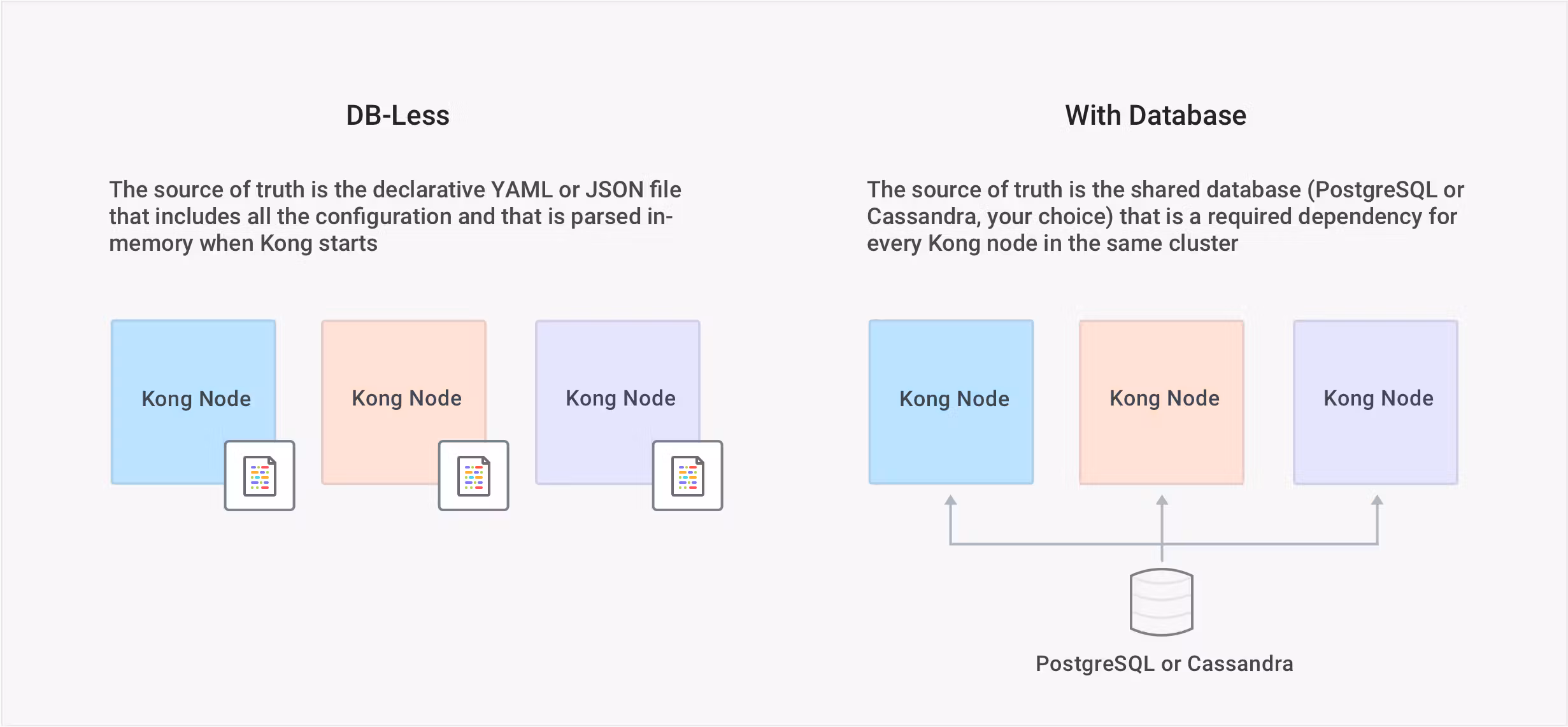Click the PostgreSQL or Cassandra label
The height and width of the screenshot is (727, 1568).
click(x=1164, y=664)
